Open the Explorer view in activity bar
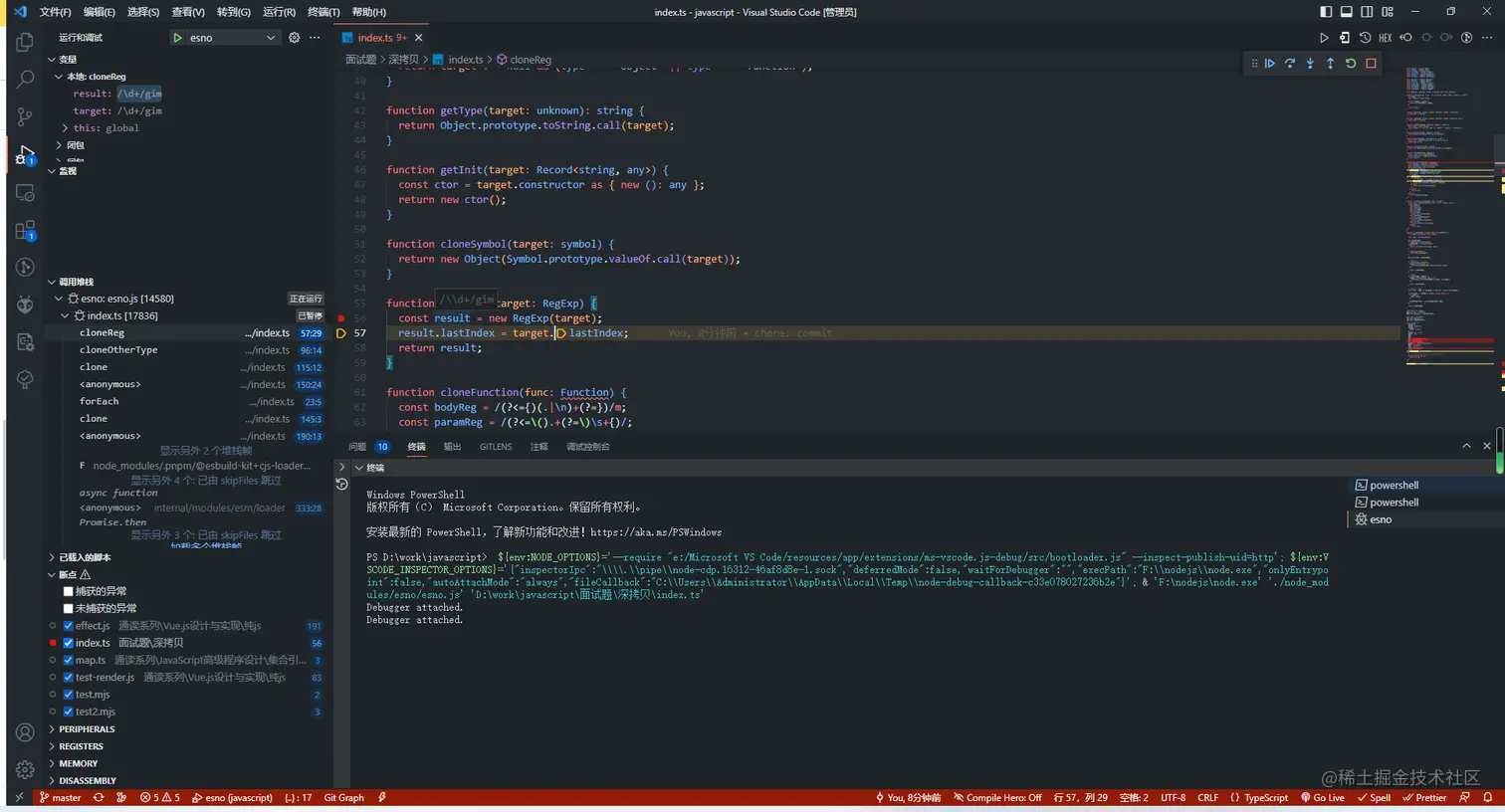 tap(25, 42)
